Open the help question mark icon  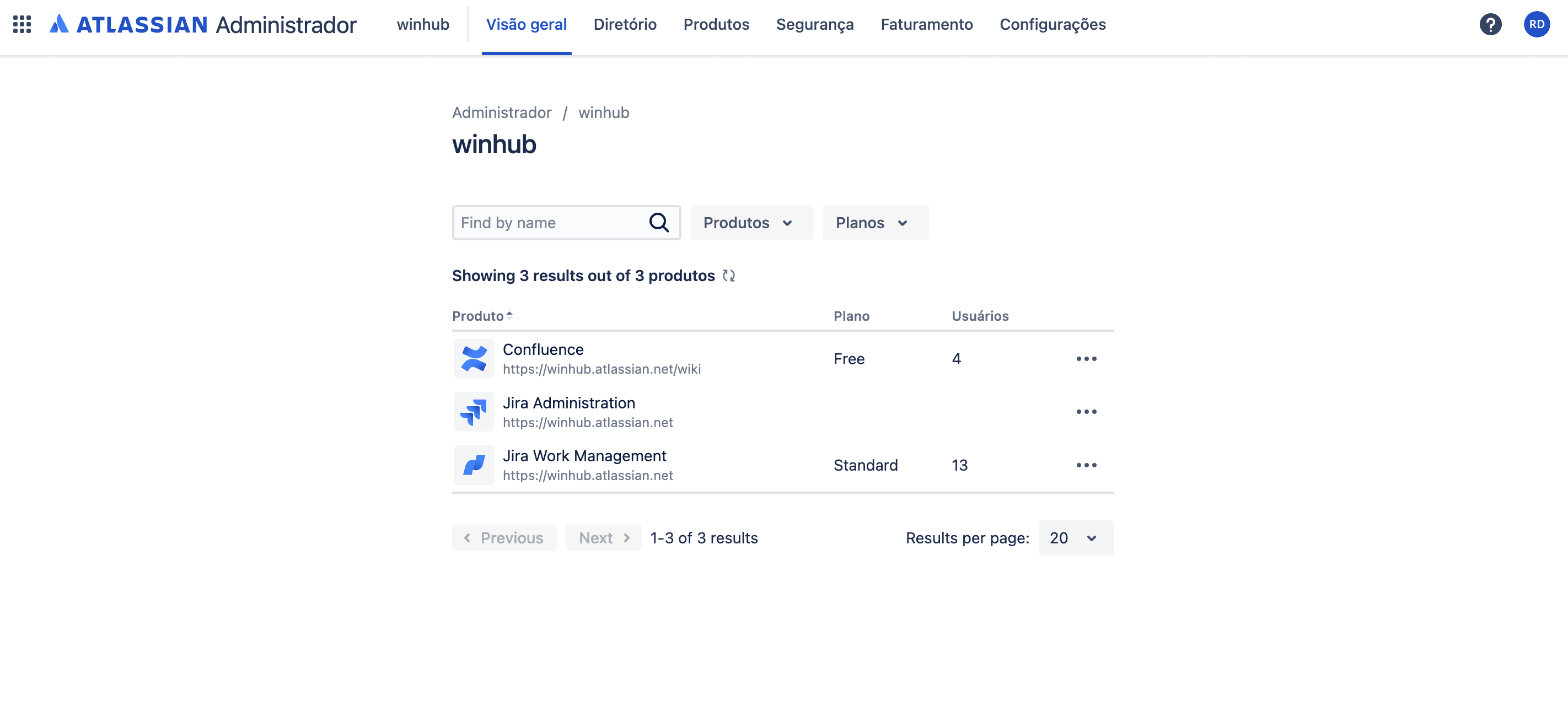pos(1491,24)
